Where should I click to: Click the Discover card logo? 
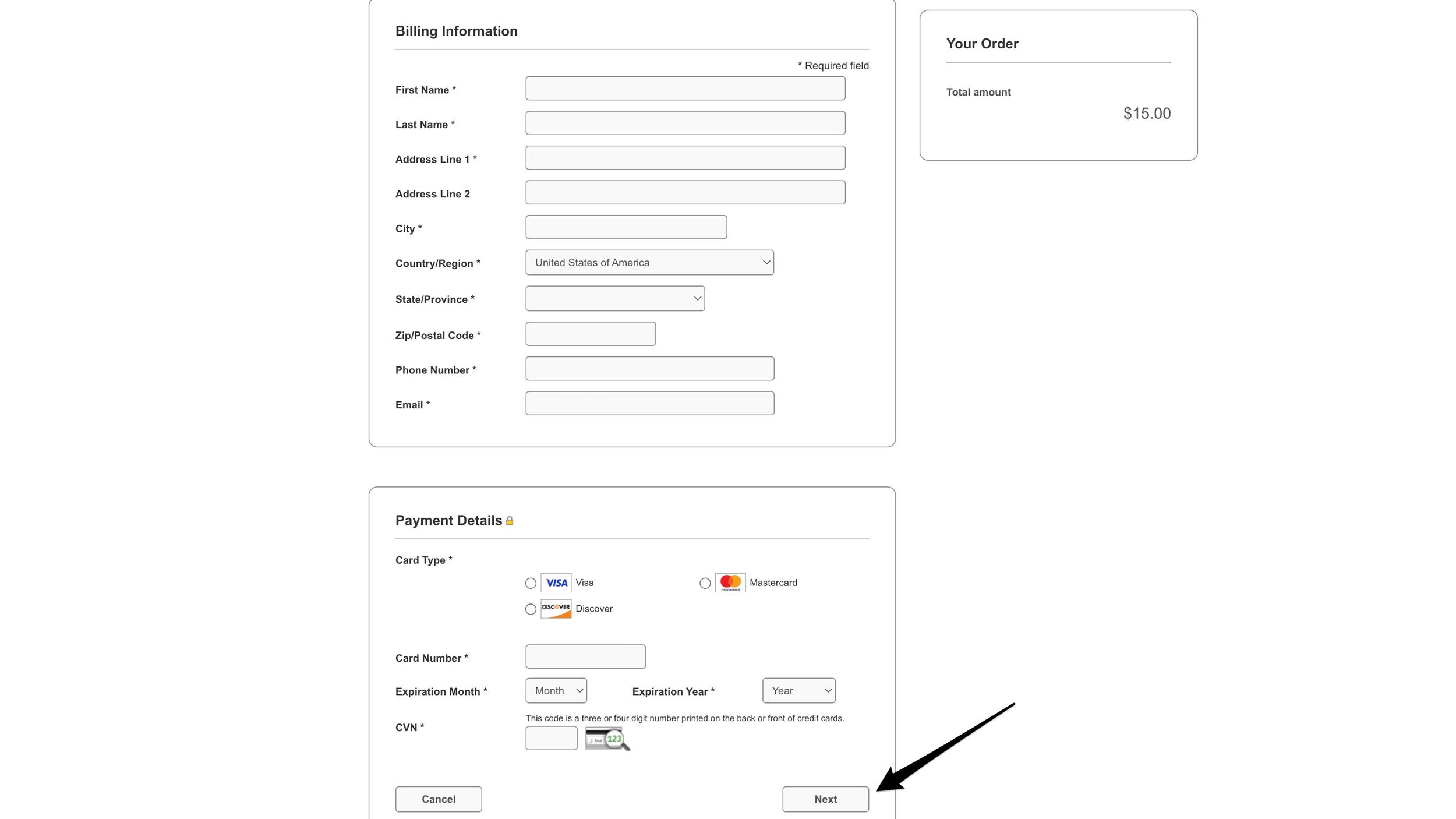pos(556,609)
